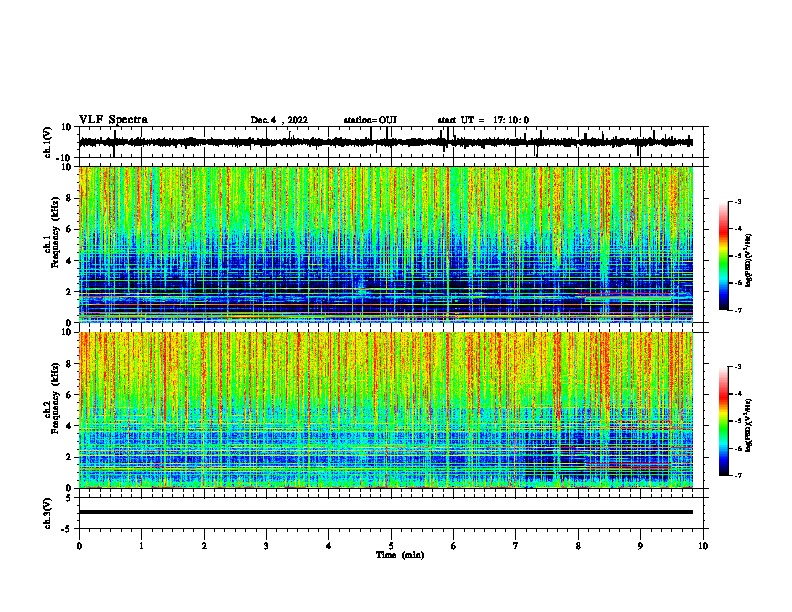
Task: Click the time axis tick label "3"
Action: click(x=266, y=546)
